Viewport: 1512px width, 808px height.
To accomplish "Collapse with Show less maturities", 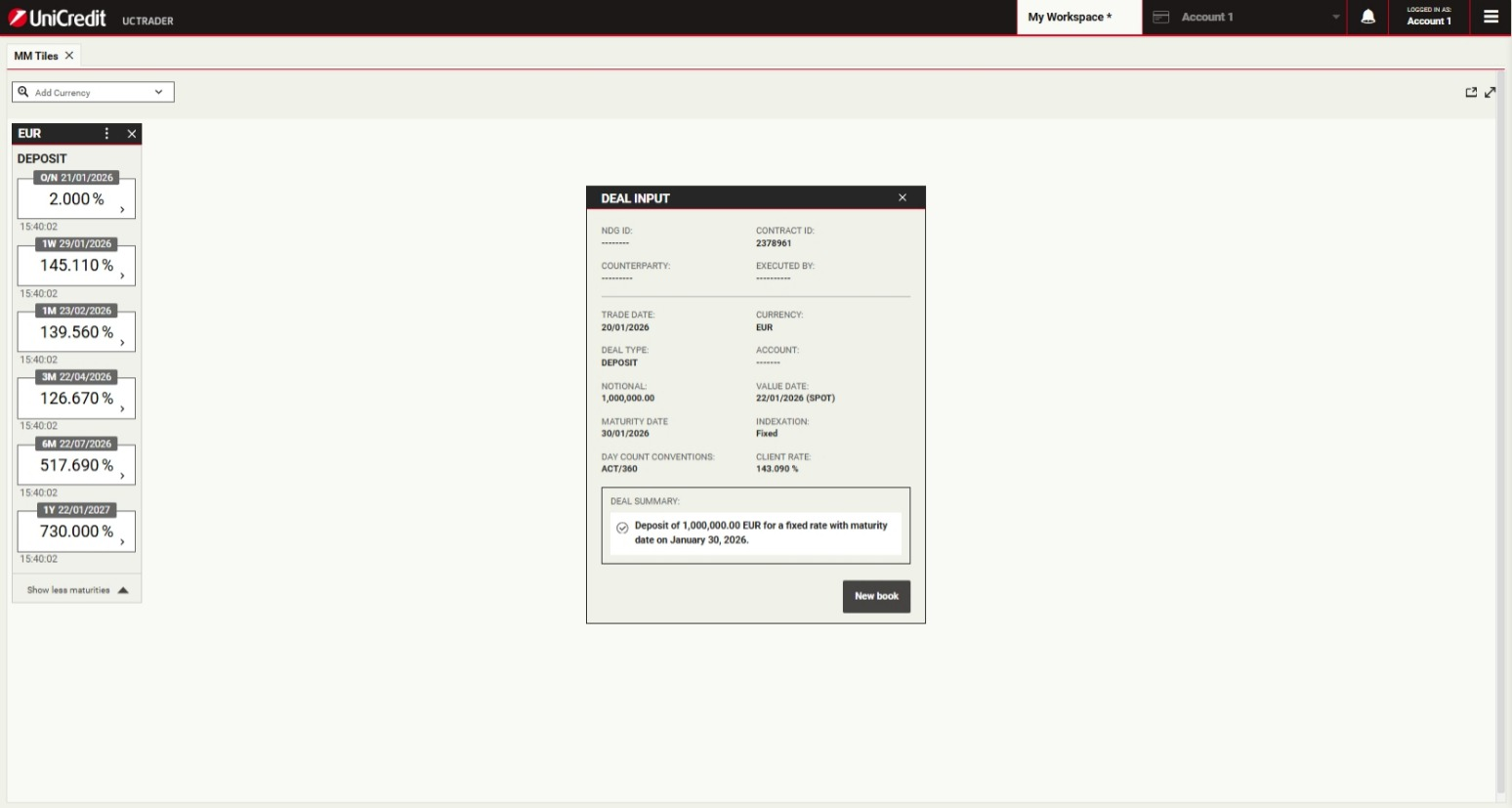I will [x=77, y=590].
